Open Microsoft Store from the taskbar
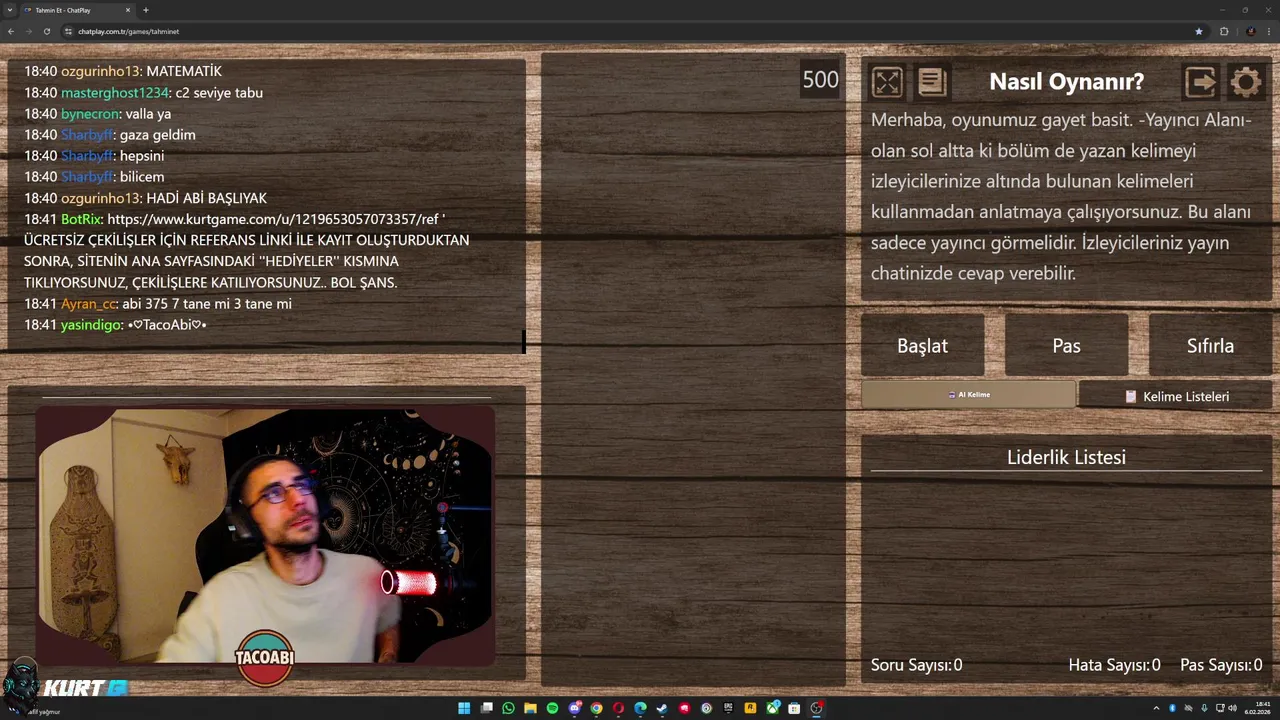Screen dimensions: 1280x720 [x=794, y=708]
